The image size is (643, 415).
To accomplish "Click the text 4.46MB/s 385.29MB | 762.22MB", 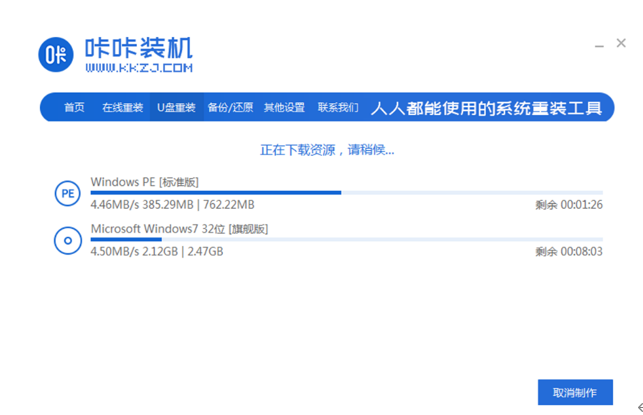I will [x=172, y=205].
